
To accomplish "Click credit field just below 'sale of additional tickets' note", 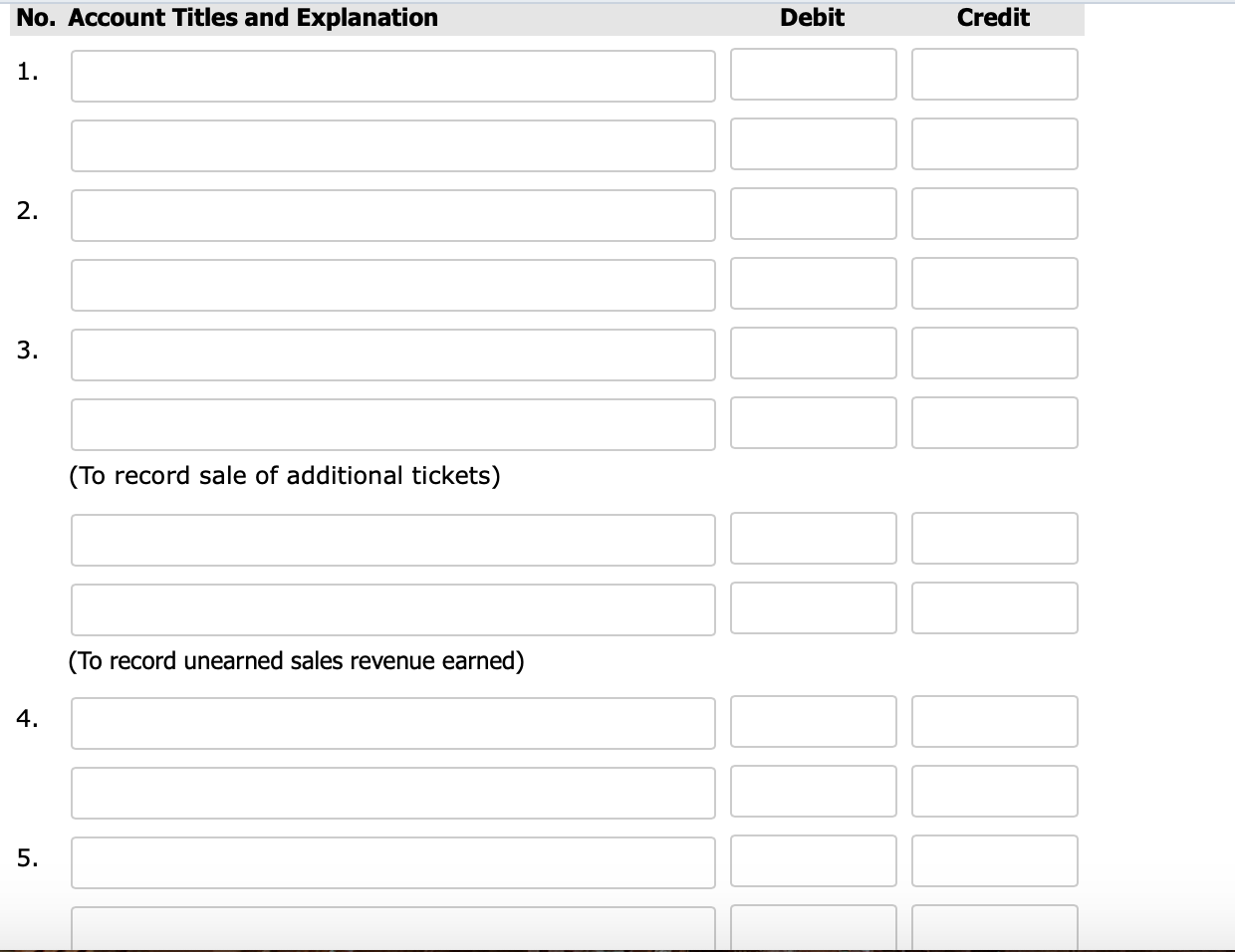I will [995, 539].
